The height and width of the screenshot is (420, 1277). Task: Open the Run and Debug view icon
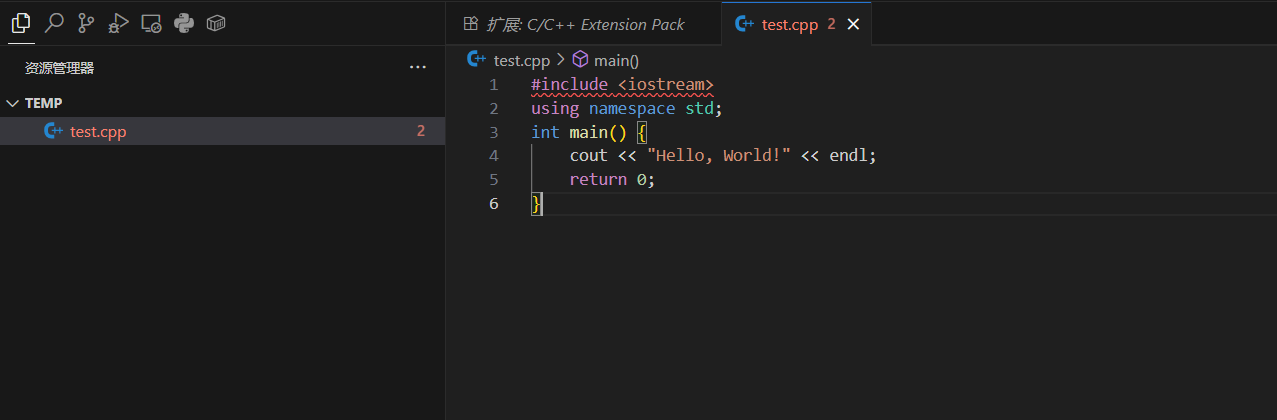point(119,23)
